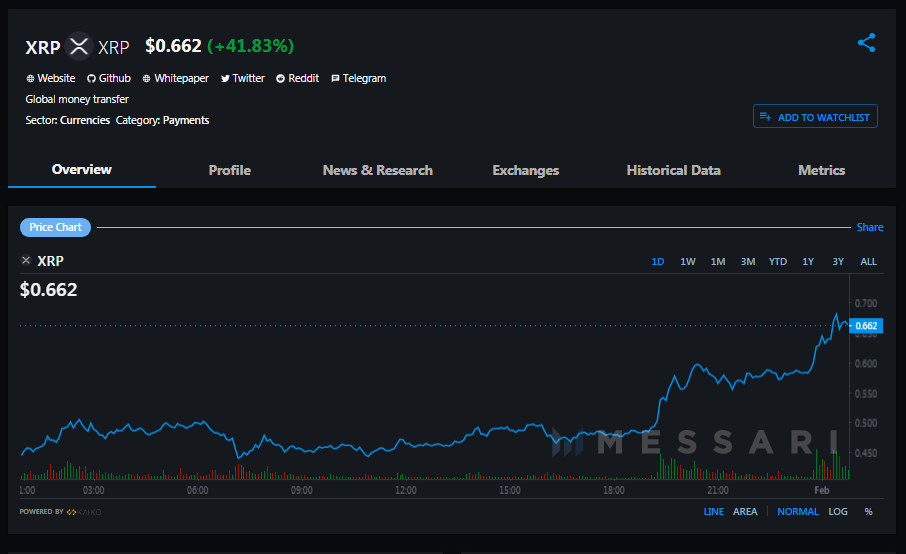This screenshot has height=554, width=906.
Task: Open the Telegram link
Action: click(358, 78)
